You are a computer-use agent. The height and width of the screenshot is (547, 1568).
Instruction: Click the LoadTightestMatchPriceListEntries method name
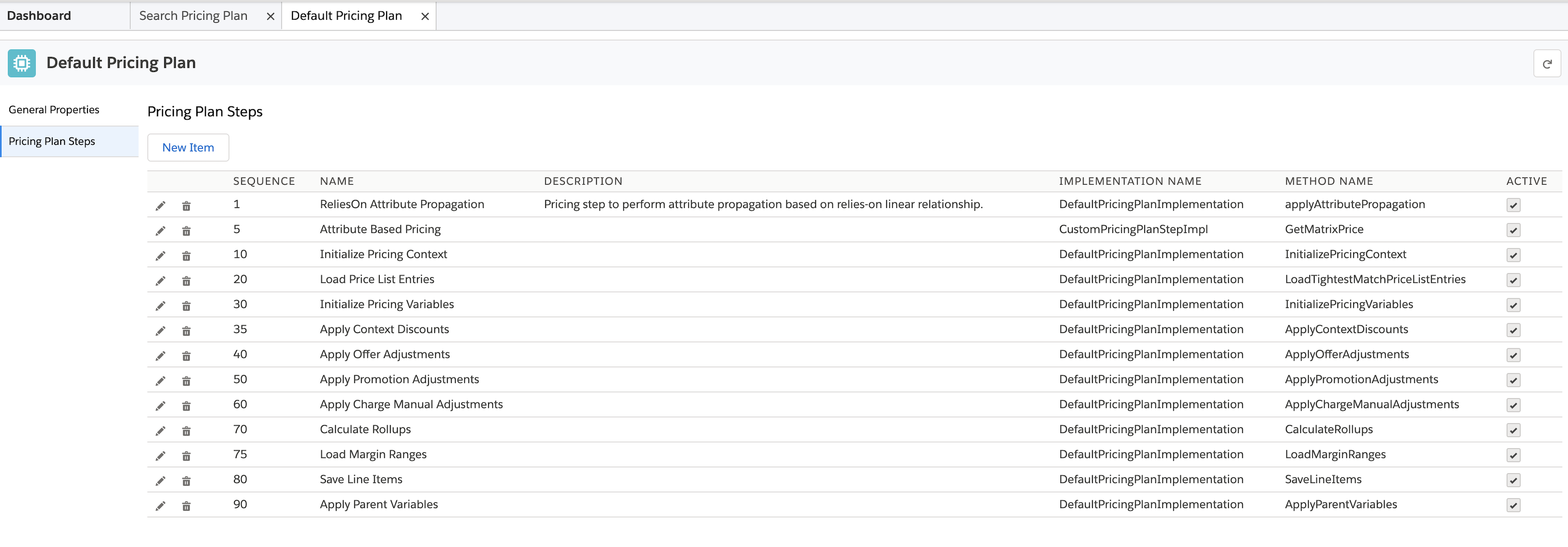pos(1375,279)
